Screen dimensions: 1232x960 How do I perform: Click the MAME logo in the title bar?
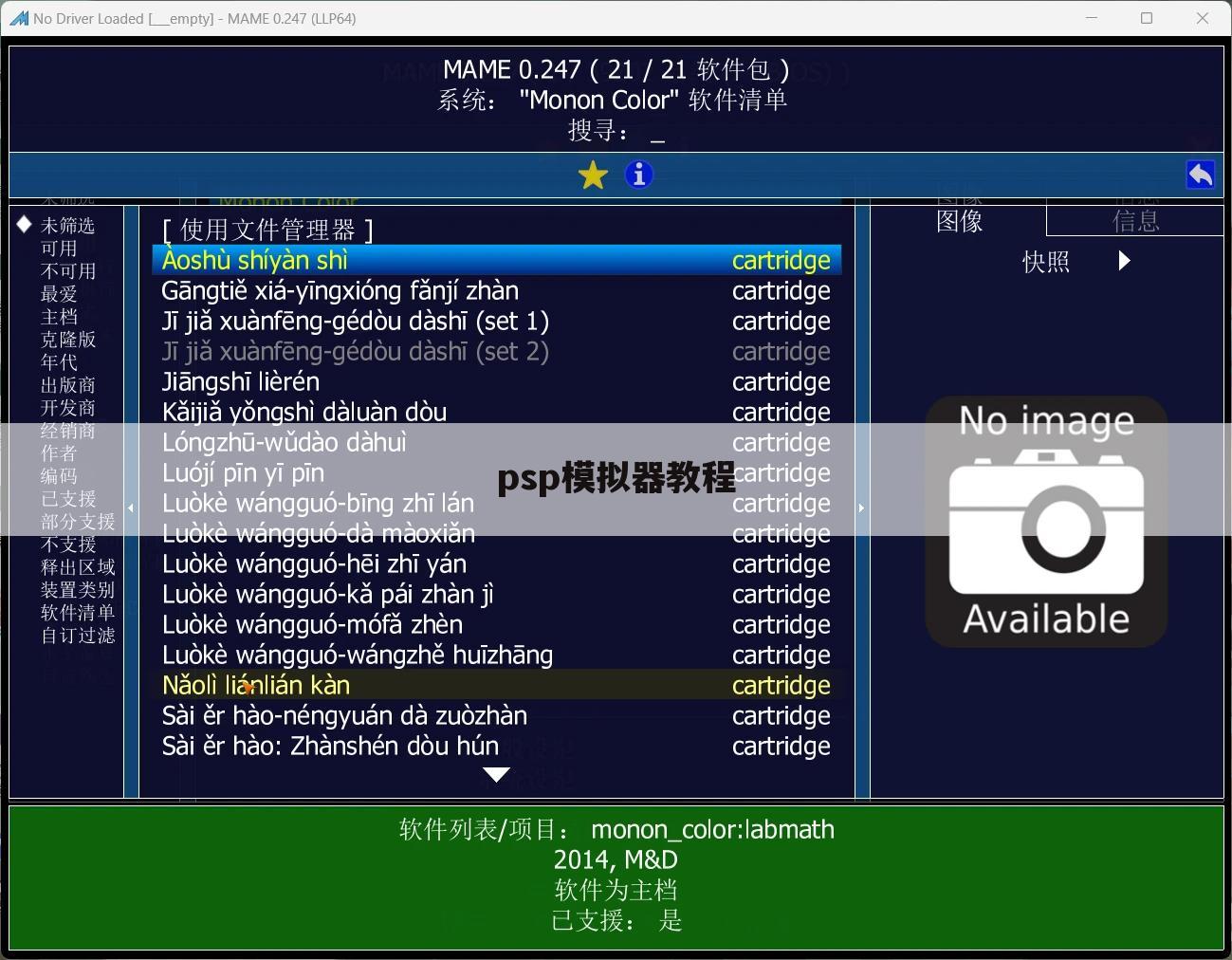[18, 18]
